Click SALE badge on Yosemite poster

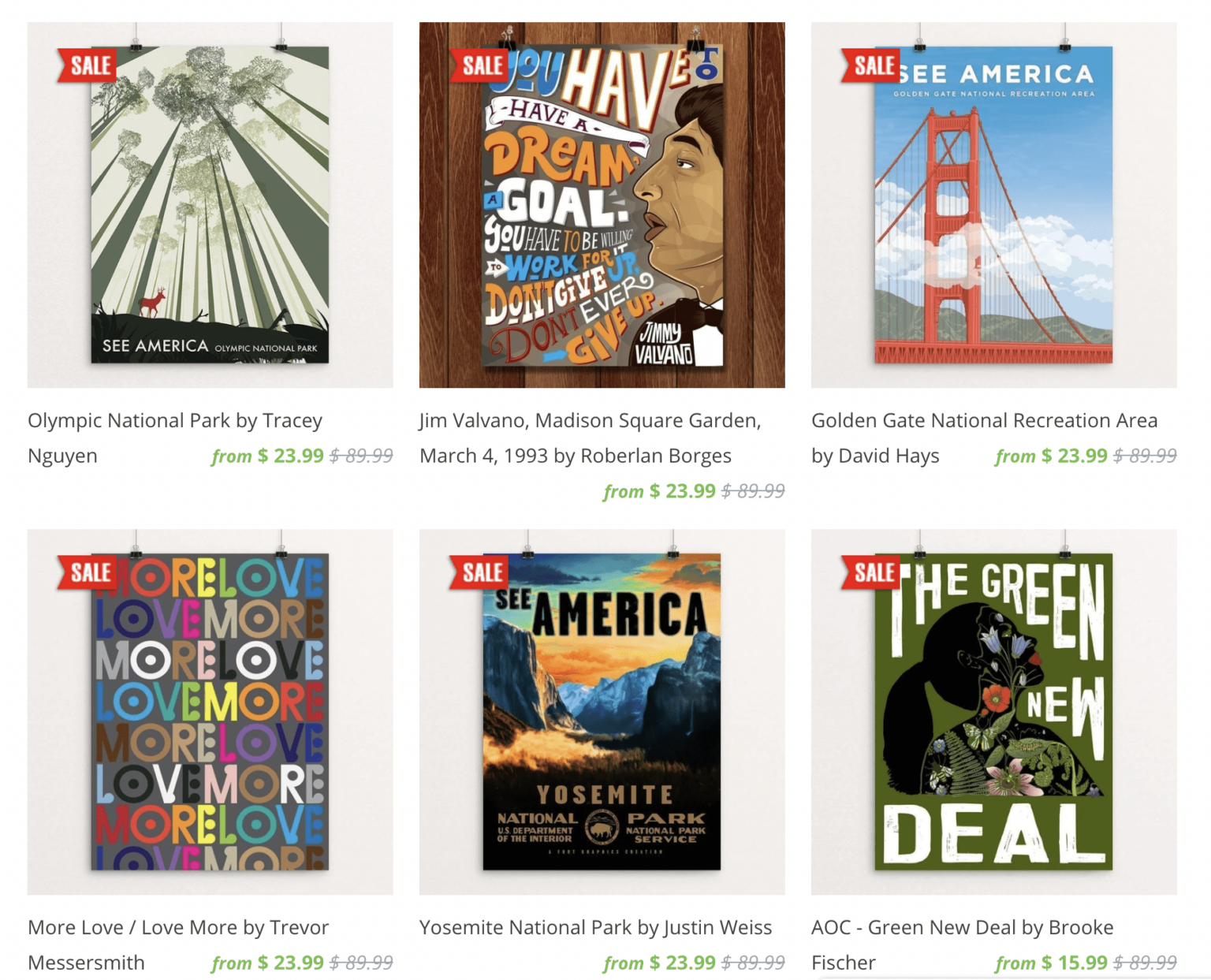479,572
